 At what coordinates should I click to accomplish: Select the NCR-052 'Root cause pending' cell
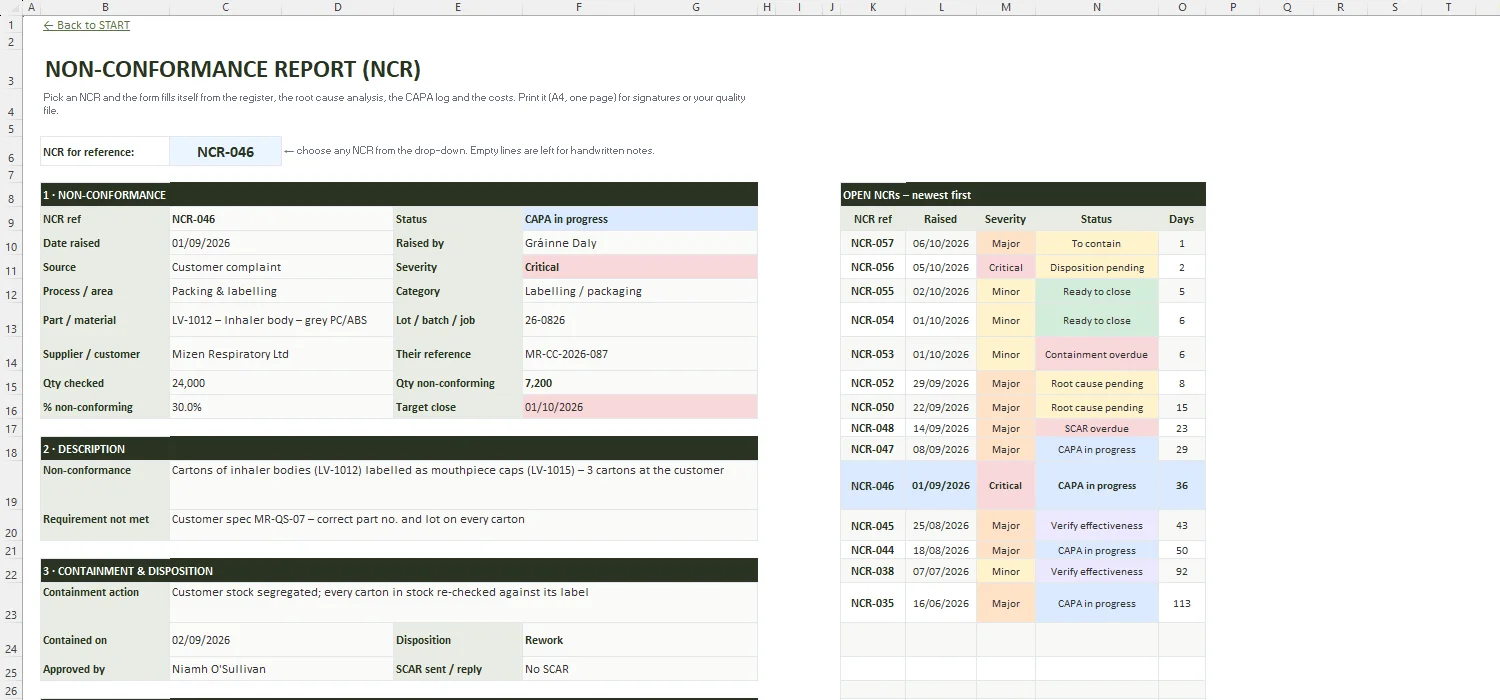coord(1097,383)
